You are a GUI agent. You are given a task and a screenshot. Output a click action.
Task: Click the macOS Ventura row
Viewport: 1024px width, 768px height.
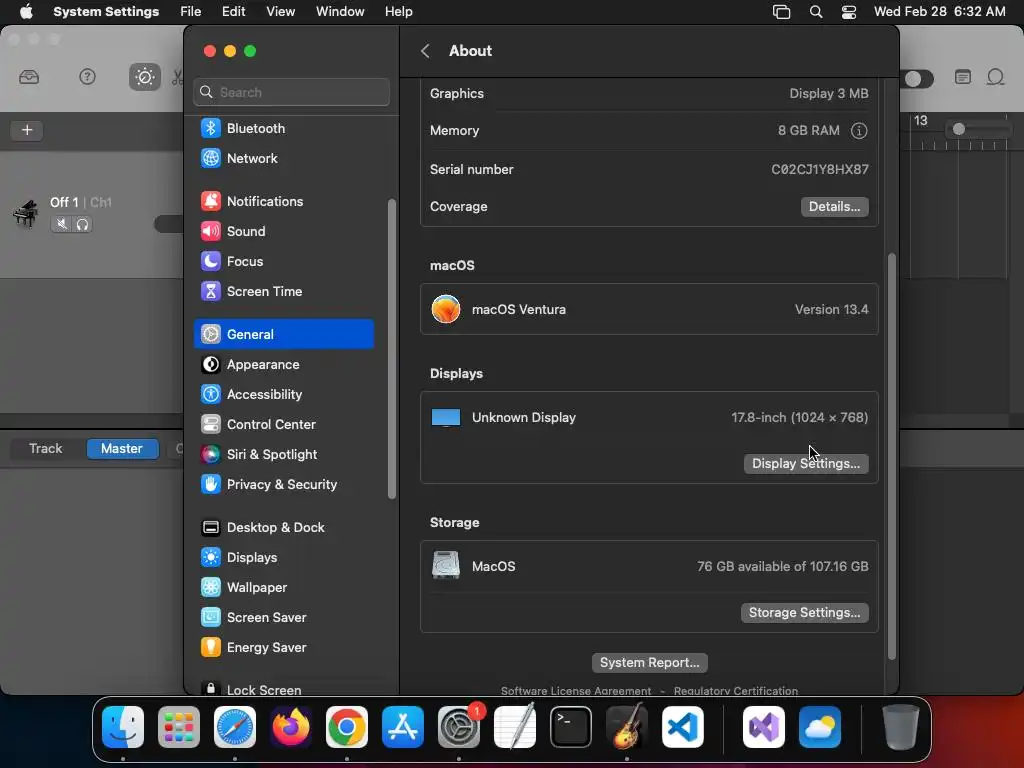click(649, 310)
